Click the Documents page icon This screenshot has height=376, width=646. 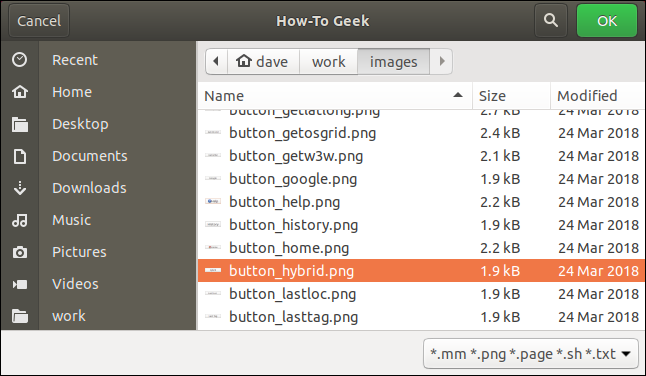19,156
